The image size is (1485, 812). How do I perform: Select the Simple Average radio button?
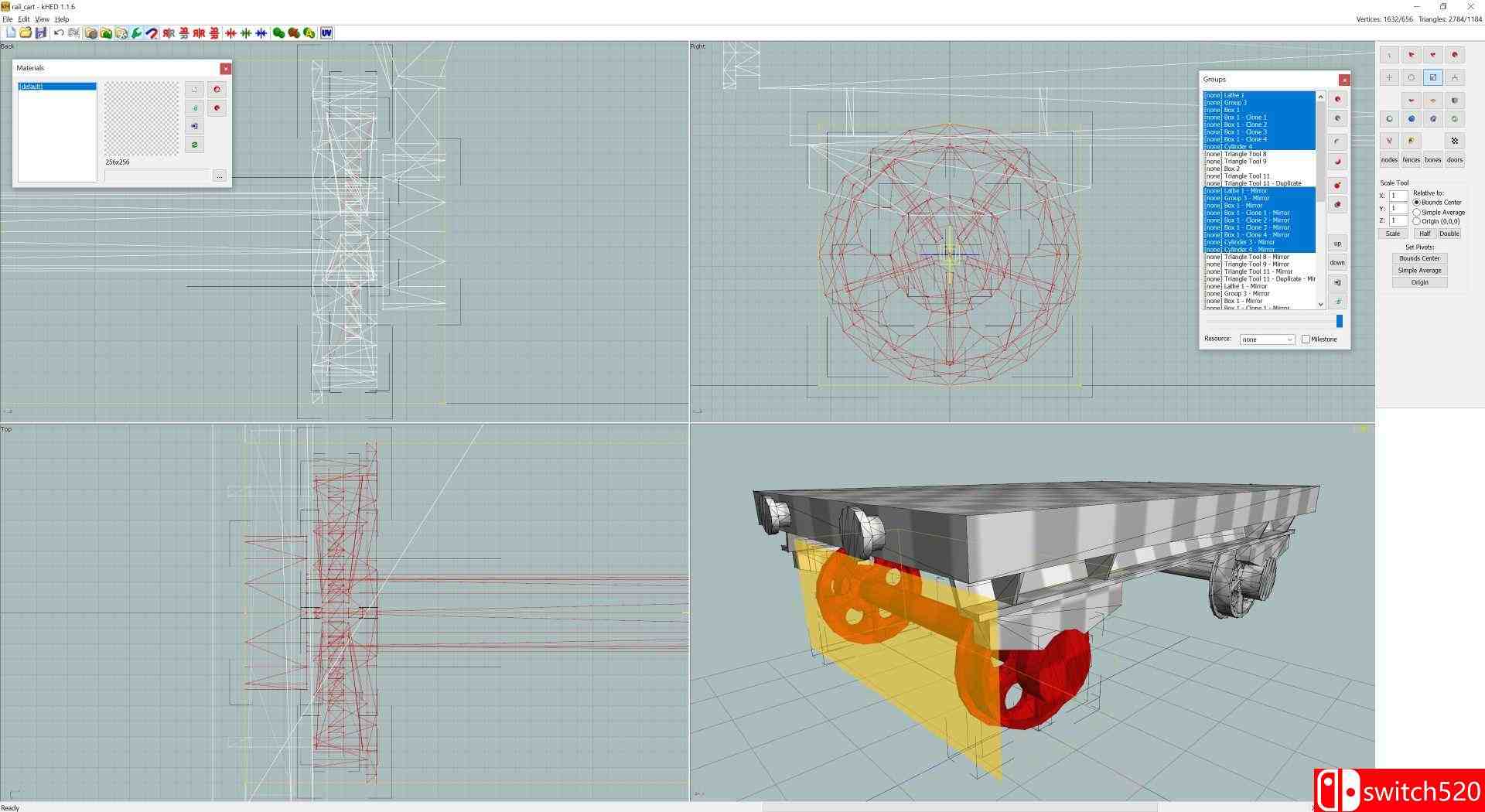pyautogui.click(x=1417, y=212)
